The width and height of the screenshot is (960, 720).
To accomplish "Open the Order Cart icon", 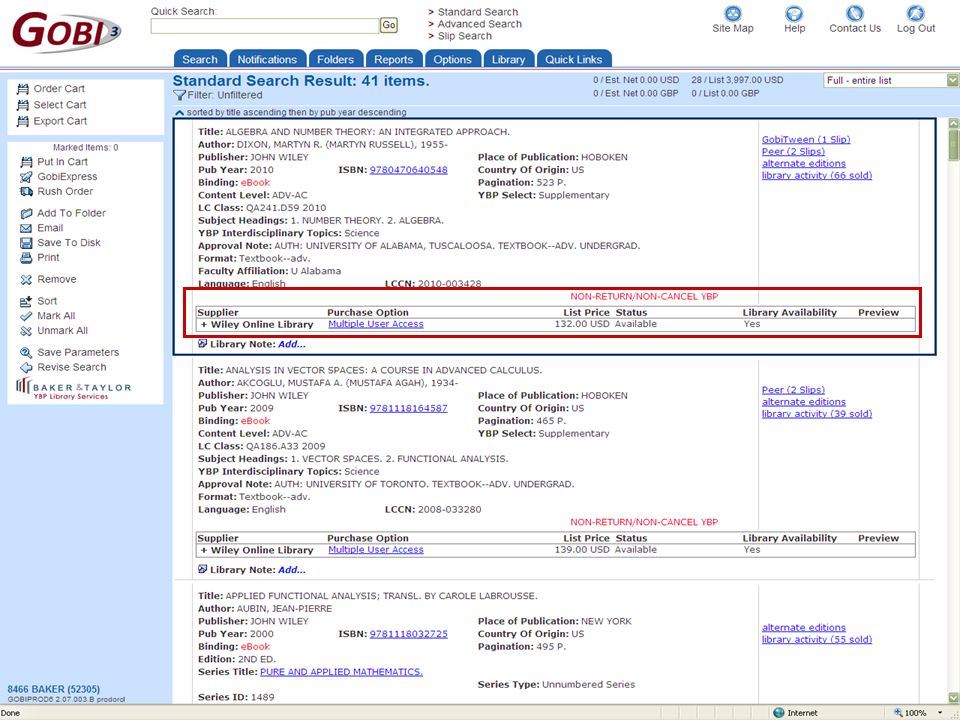I will (x=23, y=89).
